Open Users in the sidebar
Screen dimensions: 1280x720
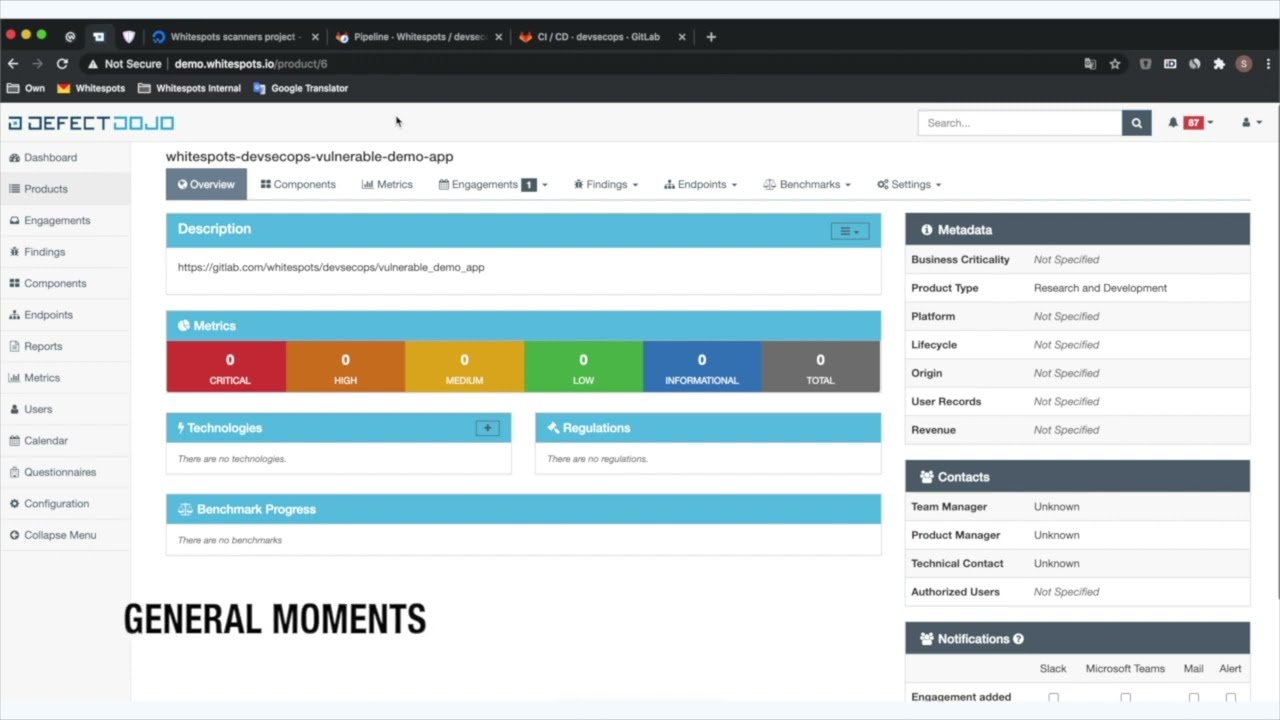click(x=38, y=409)
